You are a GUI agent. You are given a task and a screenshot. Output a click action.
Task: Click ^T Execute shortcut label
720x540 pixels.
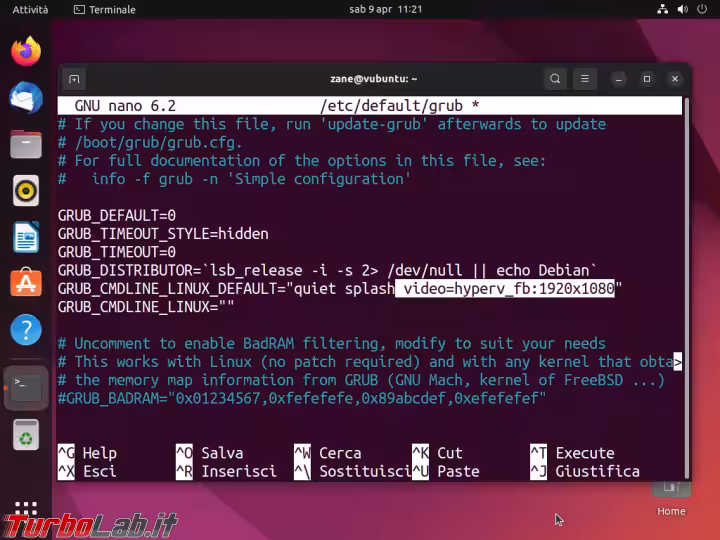pyautogui.click(x=572, y=453)
